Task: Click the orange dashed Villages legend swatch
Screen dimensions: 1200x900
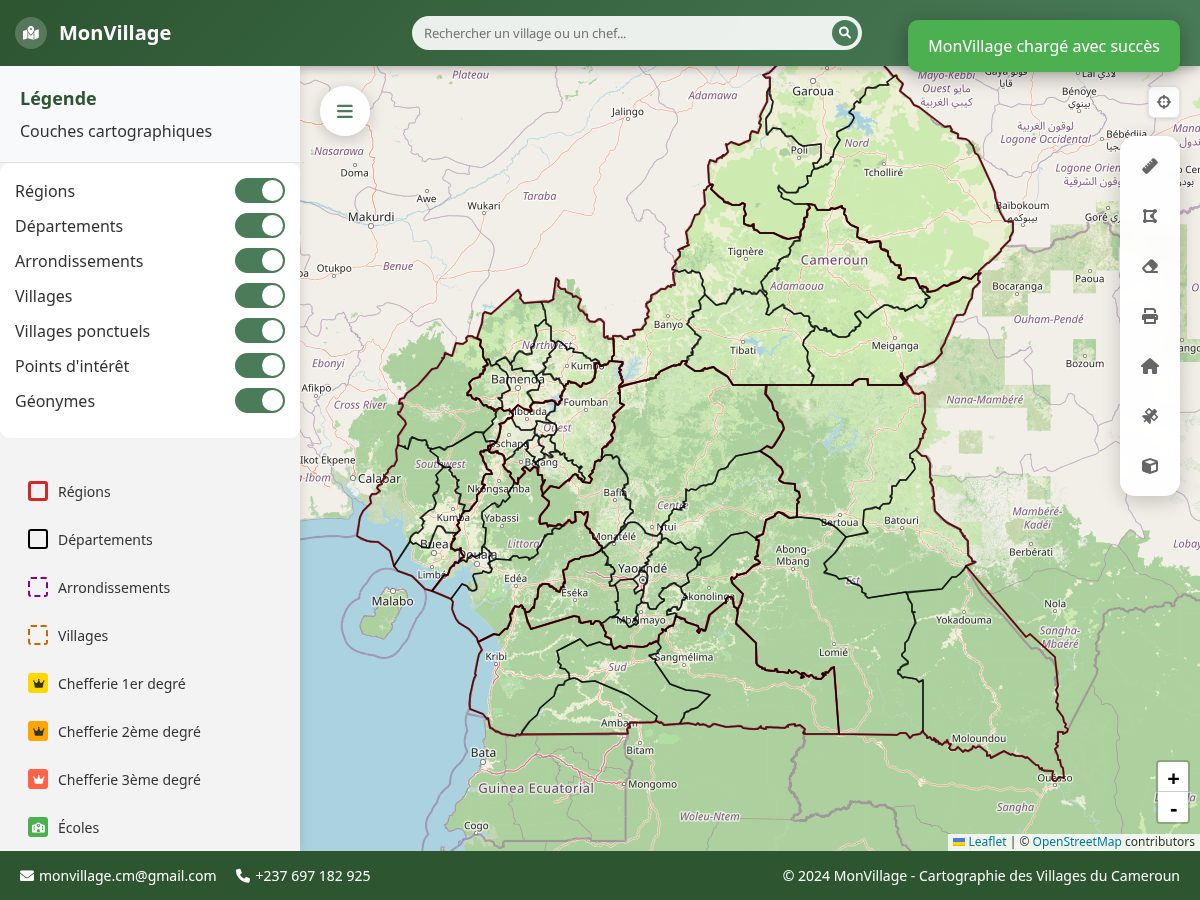Action: tap(38, 636)
